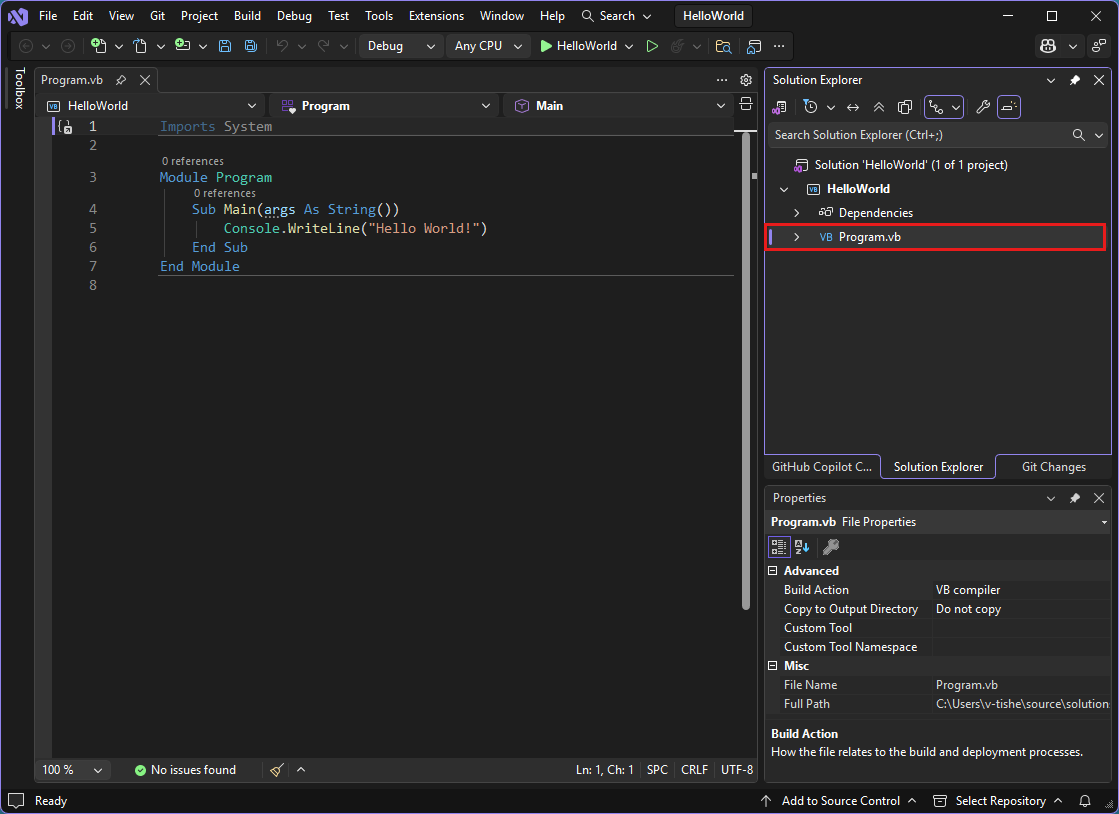
Task: Pin the Solution Explorer panel
Action: pos(1075,80)
